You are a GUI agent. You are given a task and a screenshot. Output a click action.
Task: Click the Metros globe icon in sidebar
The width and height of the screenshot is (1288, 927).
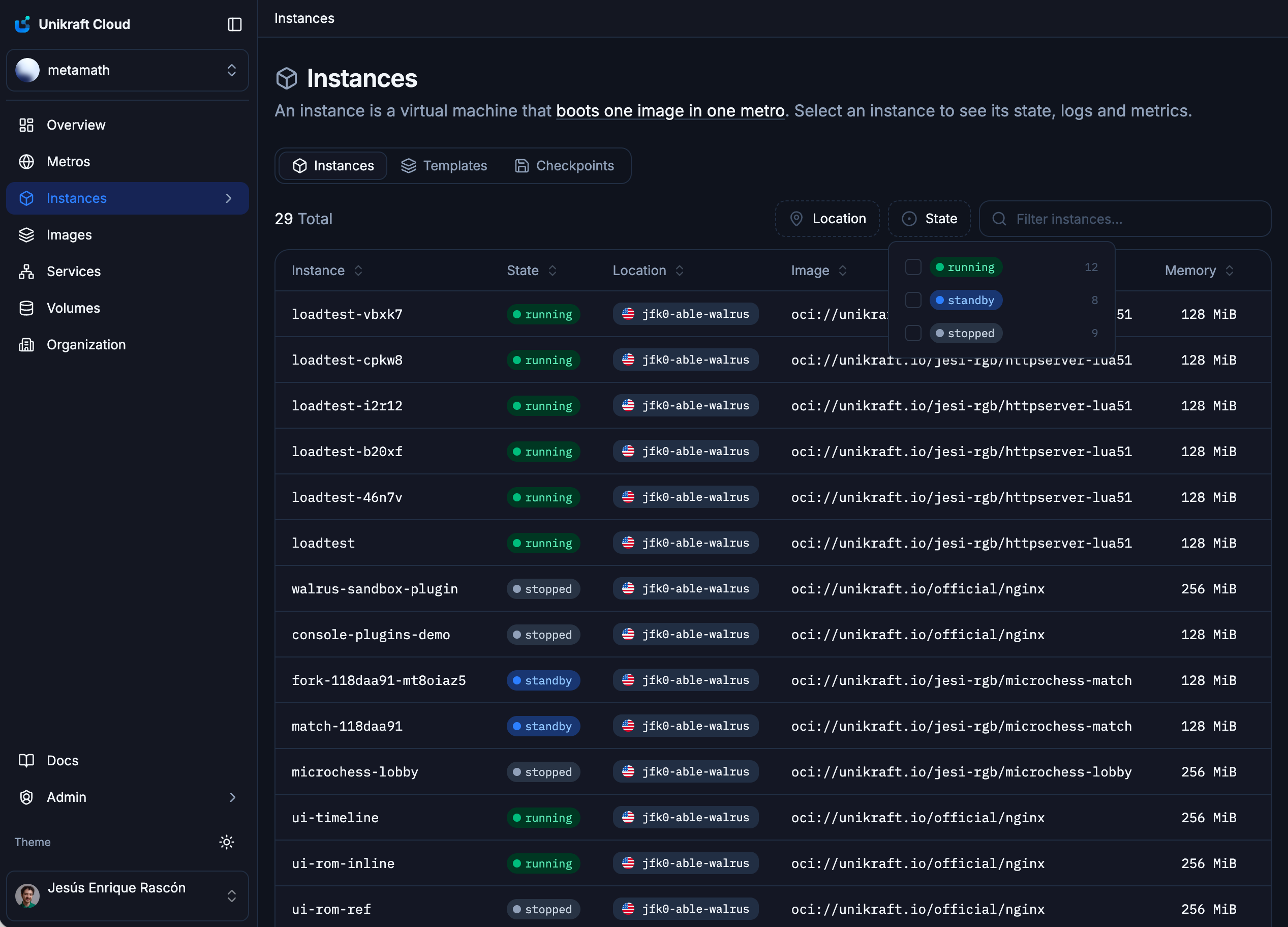tap(26, 162)
